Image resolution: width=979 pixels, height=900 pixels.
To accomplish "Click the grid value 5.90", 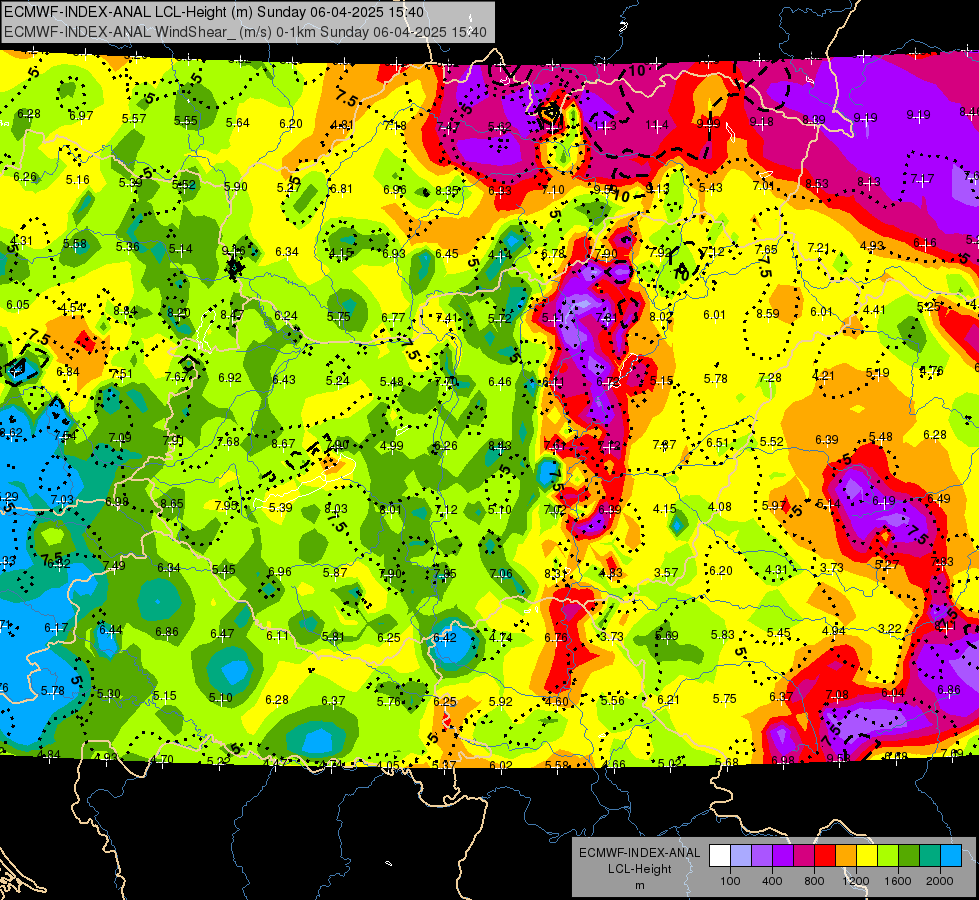I will (x=236, y=186).
